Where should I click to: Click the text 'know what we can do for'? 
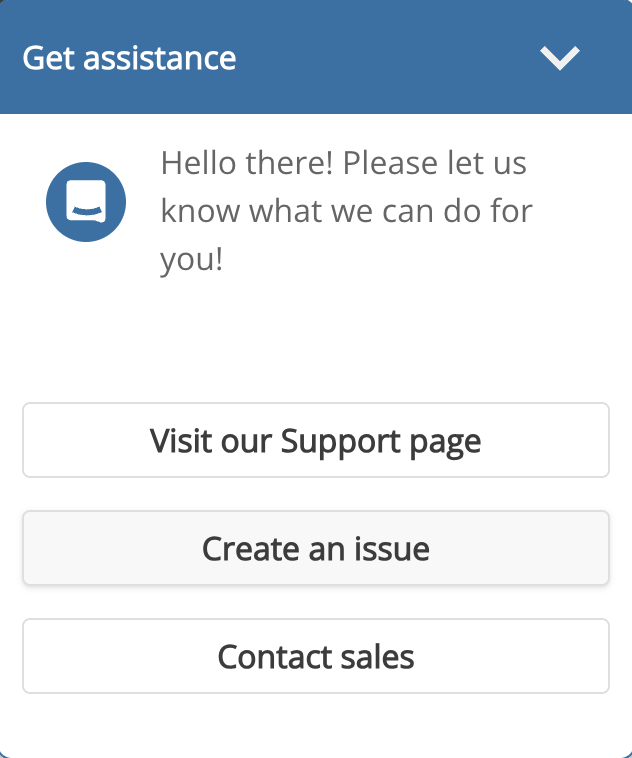(x=346, y=211)
